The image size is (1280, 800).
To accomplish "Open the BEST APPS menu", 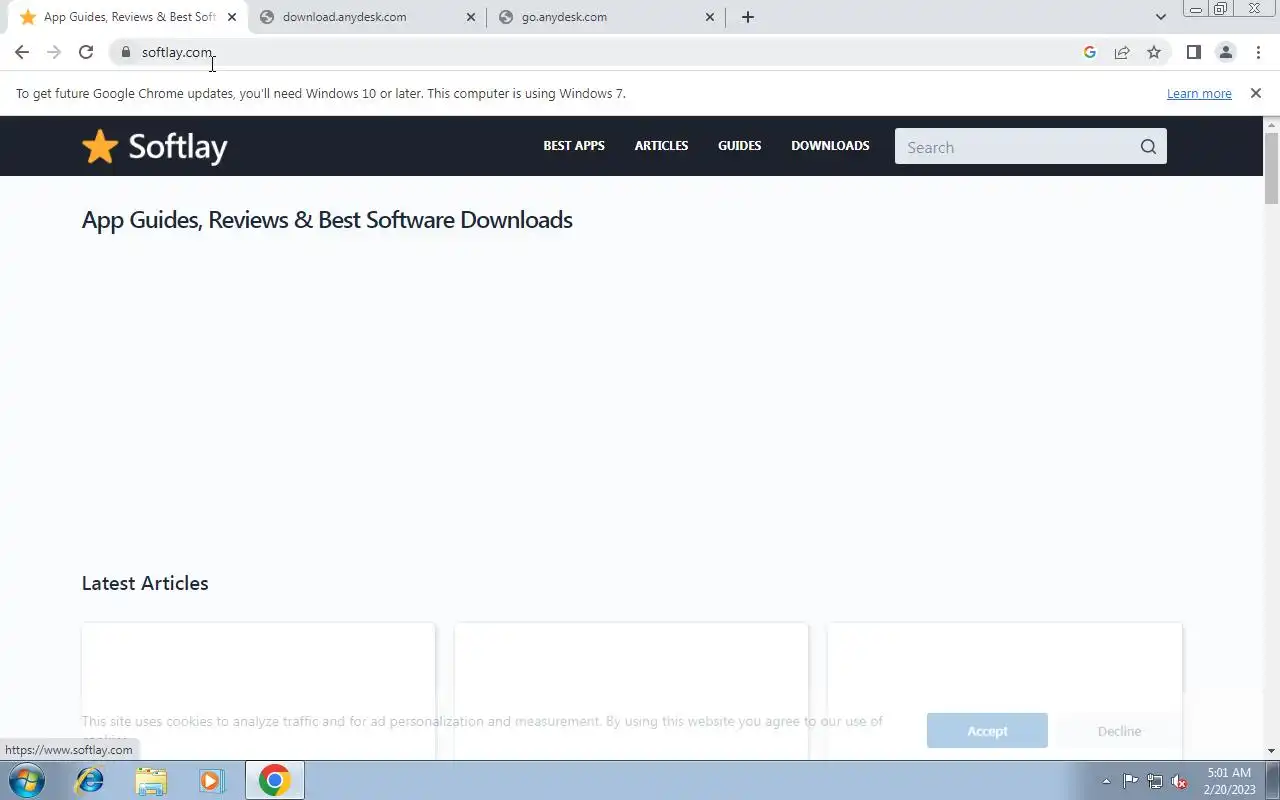I will click(x=574, y=146).
